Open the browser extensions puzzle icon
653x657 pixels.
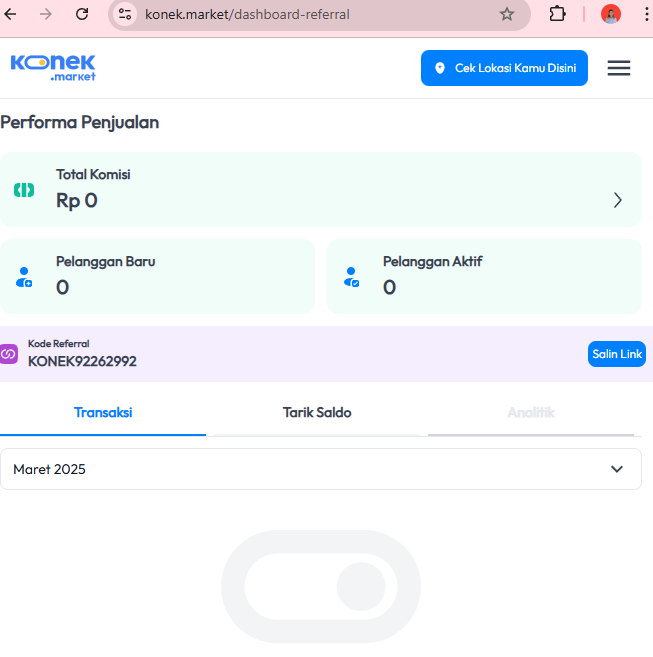(x=557, y=14)
